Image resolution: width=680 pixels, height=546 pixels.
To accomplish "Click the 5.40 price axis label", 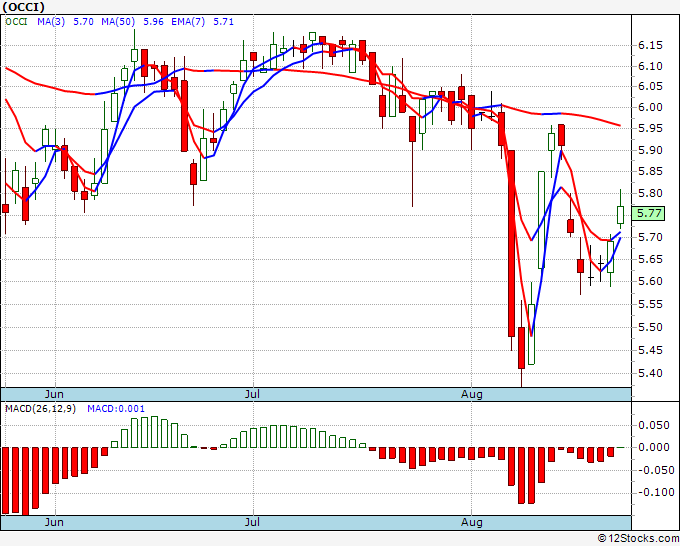I will coord(650,373).
